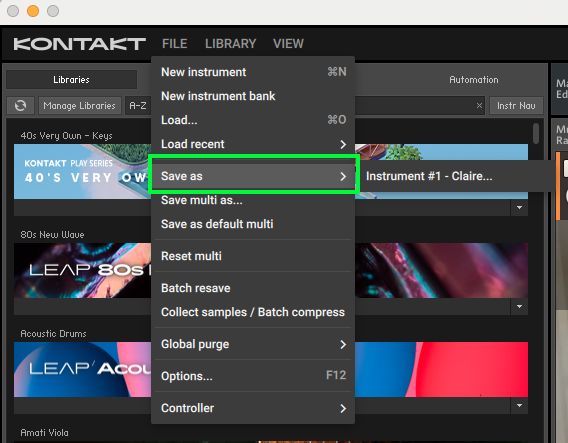This screenshot has width=568, height=443.
Task: Clear the search field with X icon
Action: (479, 105)
